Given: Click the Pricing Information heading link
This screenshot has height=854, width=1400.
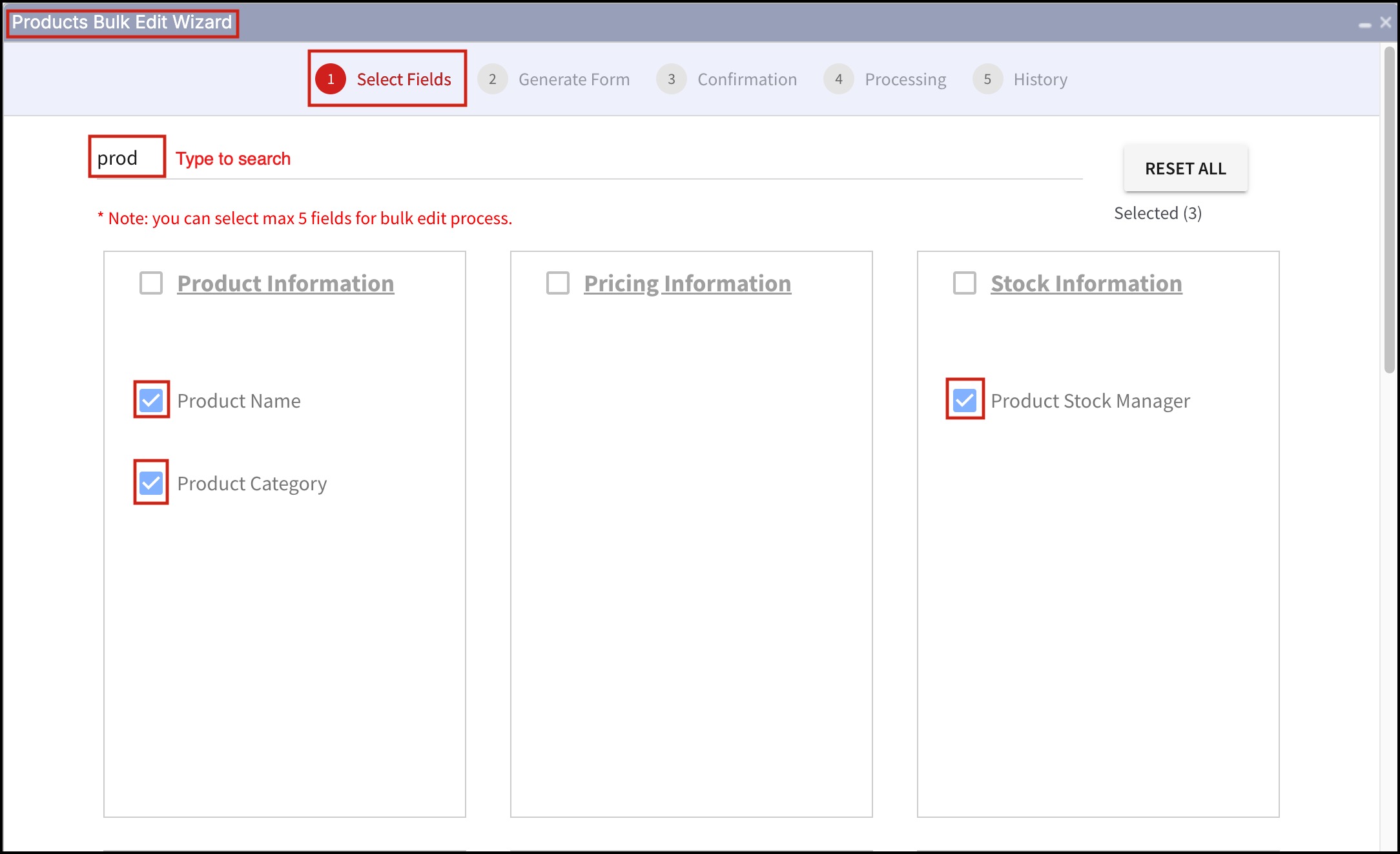Looking at the screenshot, I should click(x=687, y=284).
